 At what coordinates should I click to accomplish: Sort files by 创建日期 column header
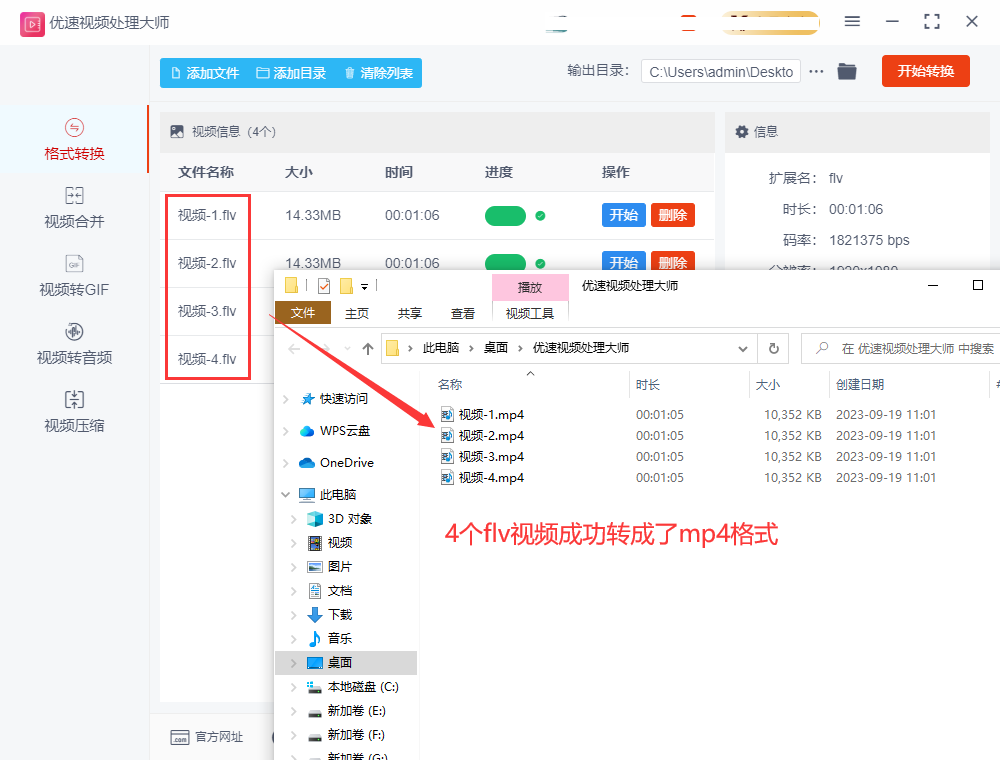[x=860, y=384]
